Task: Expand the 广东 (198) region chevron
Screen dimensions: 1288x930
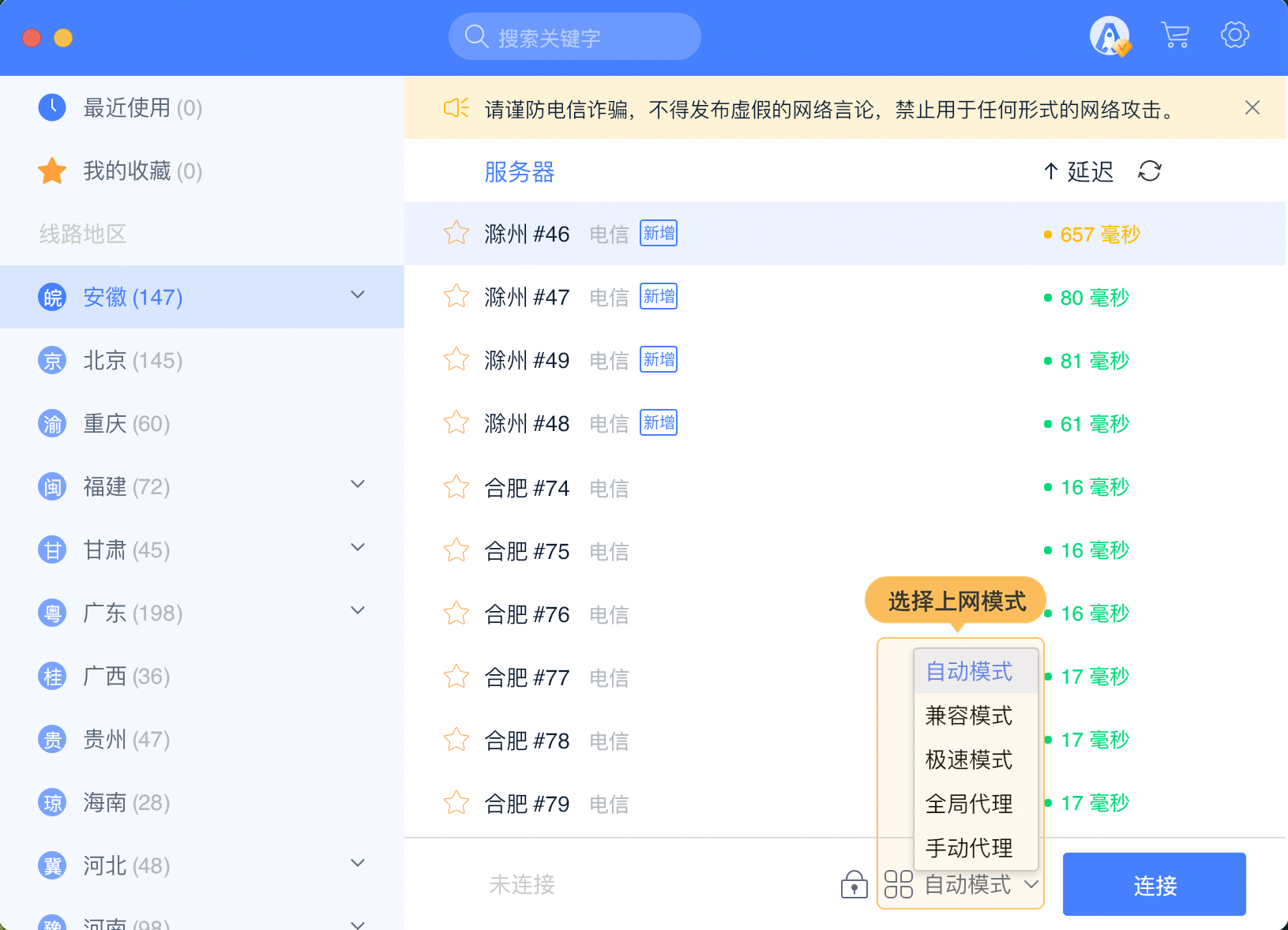Action: pyautogui.click(x=358, y=611)
